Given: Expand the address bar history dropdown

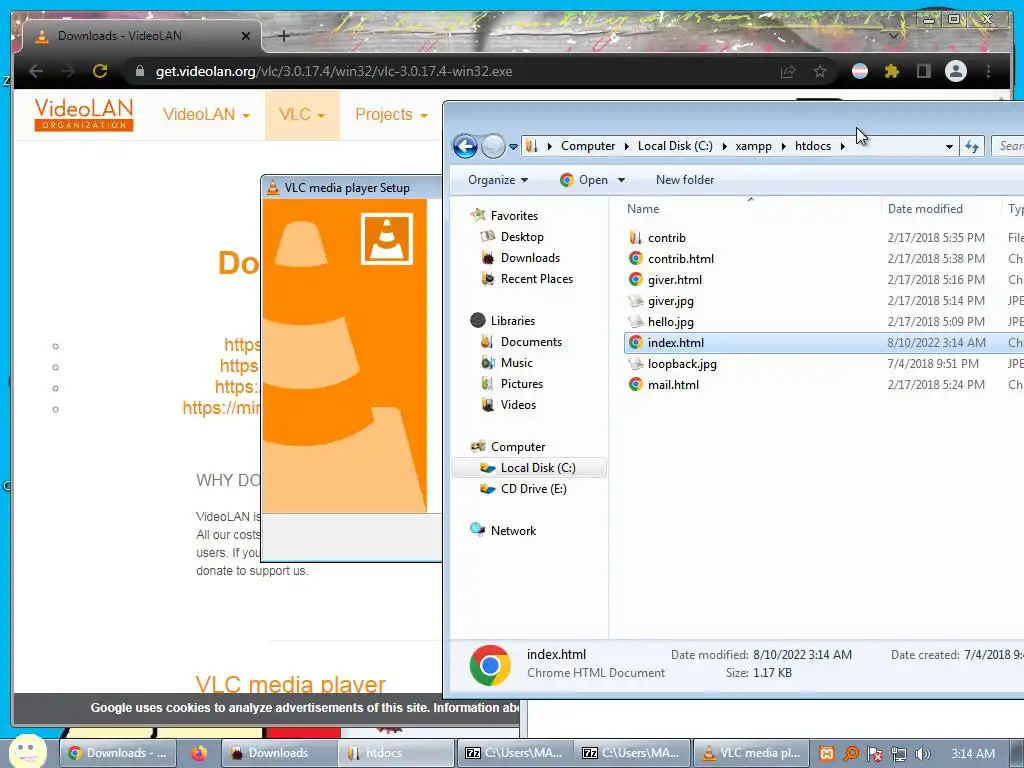Looking at the screenshot, I should tap(949, 146).
